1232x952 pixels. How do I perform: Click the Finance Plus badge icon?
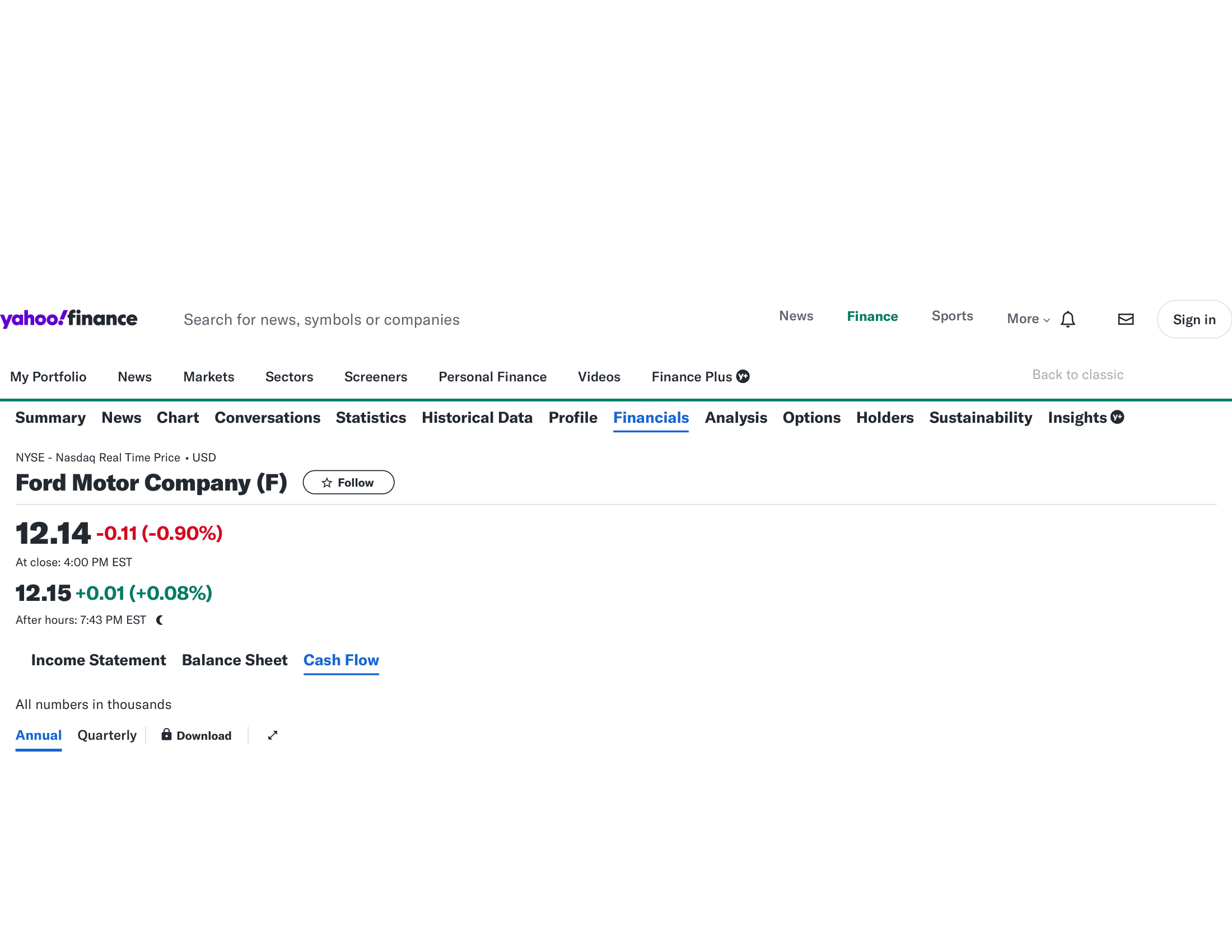tap(743, 376)
